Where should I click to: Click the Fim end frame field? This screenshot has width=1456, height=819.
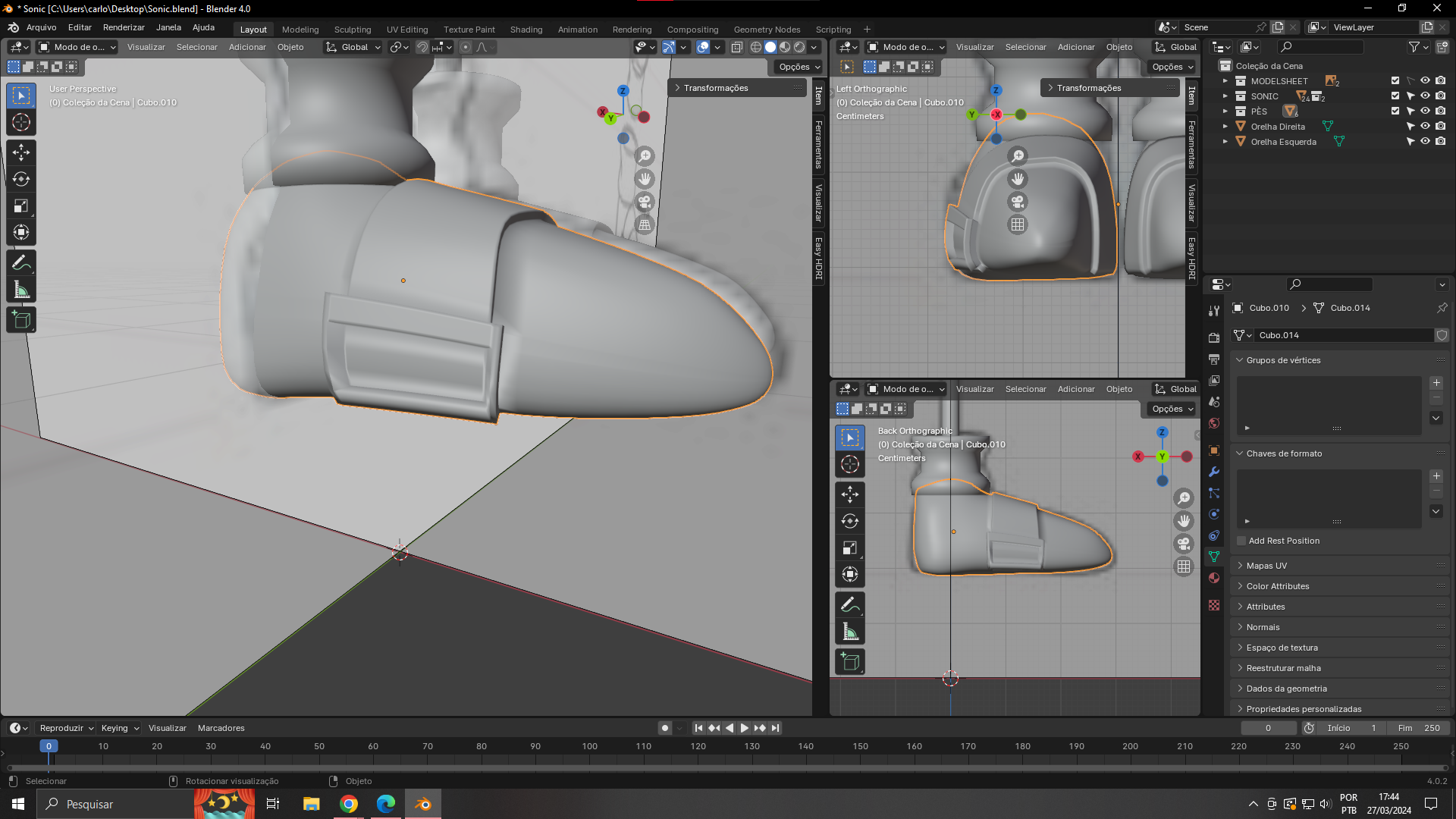point(1419,728)
